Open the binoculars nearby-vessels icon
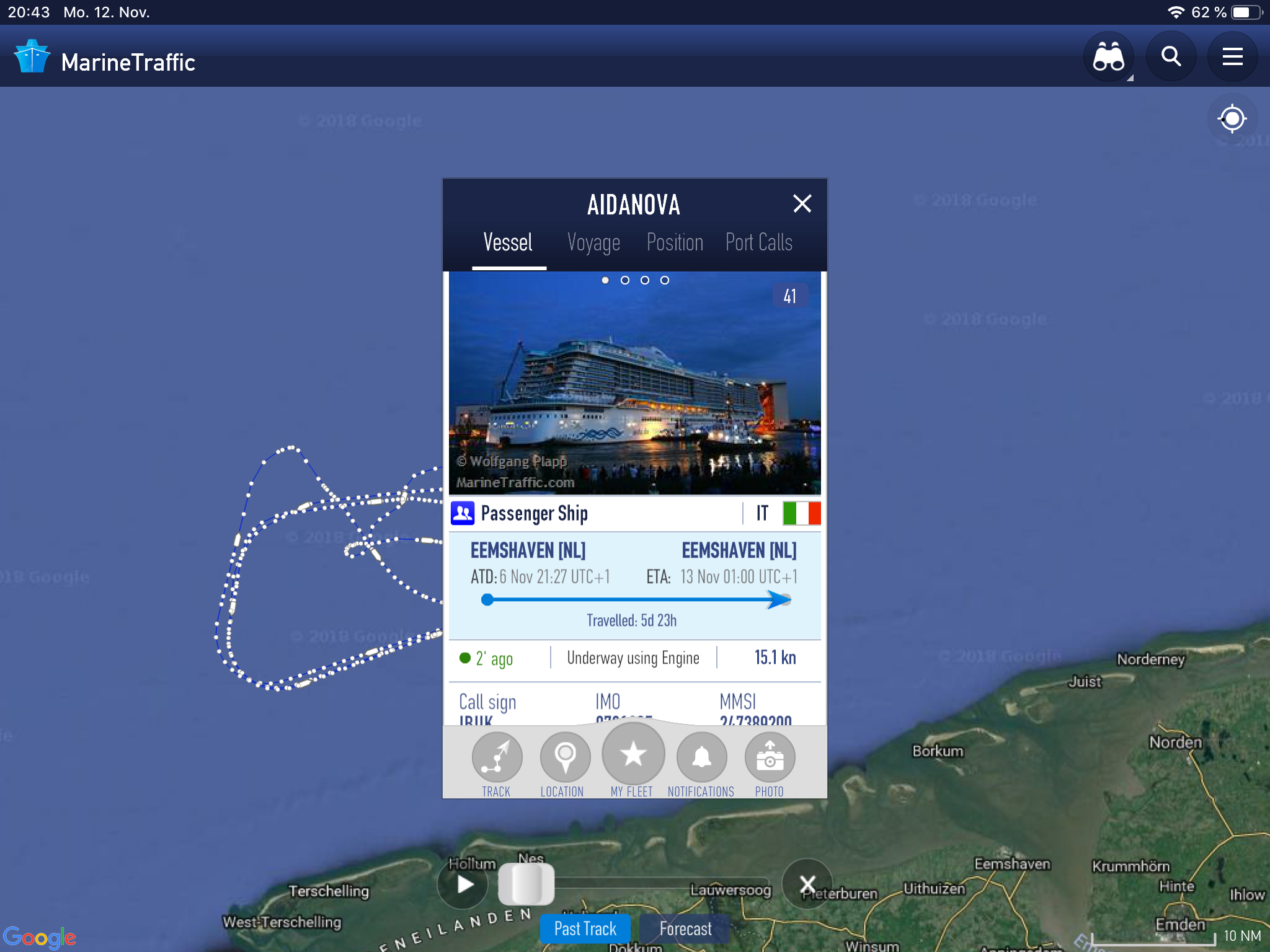Screen dimensions: 1270x952 (1108, 57)
